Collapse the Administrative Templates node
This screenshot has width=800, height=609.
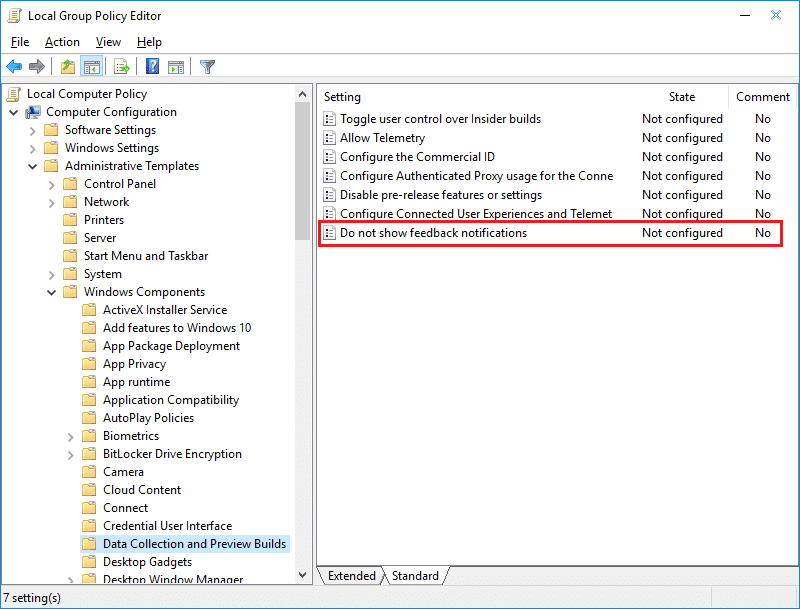33,166
